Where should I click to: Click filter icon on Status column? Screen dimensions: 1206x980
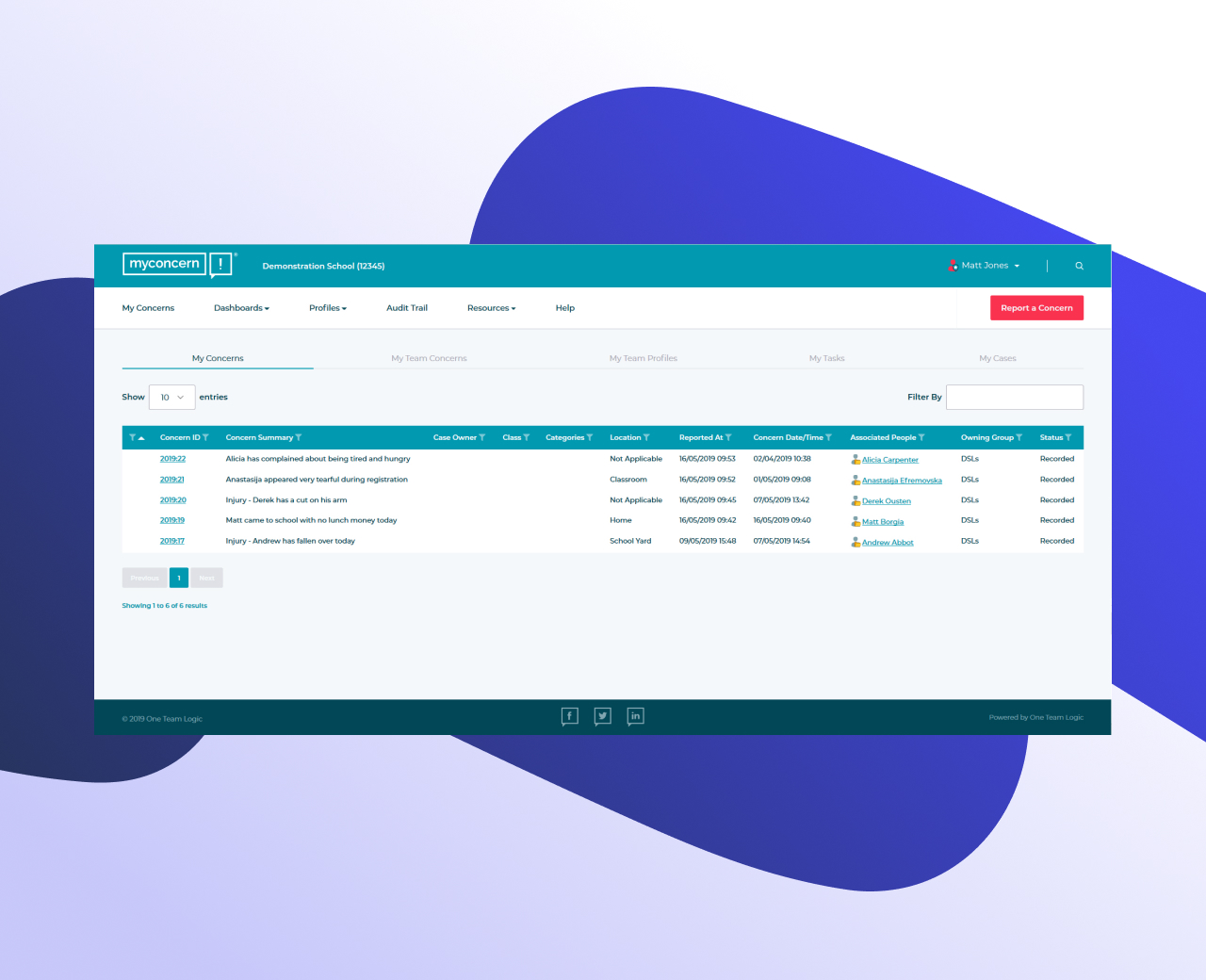point(1068,437)
